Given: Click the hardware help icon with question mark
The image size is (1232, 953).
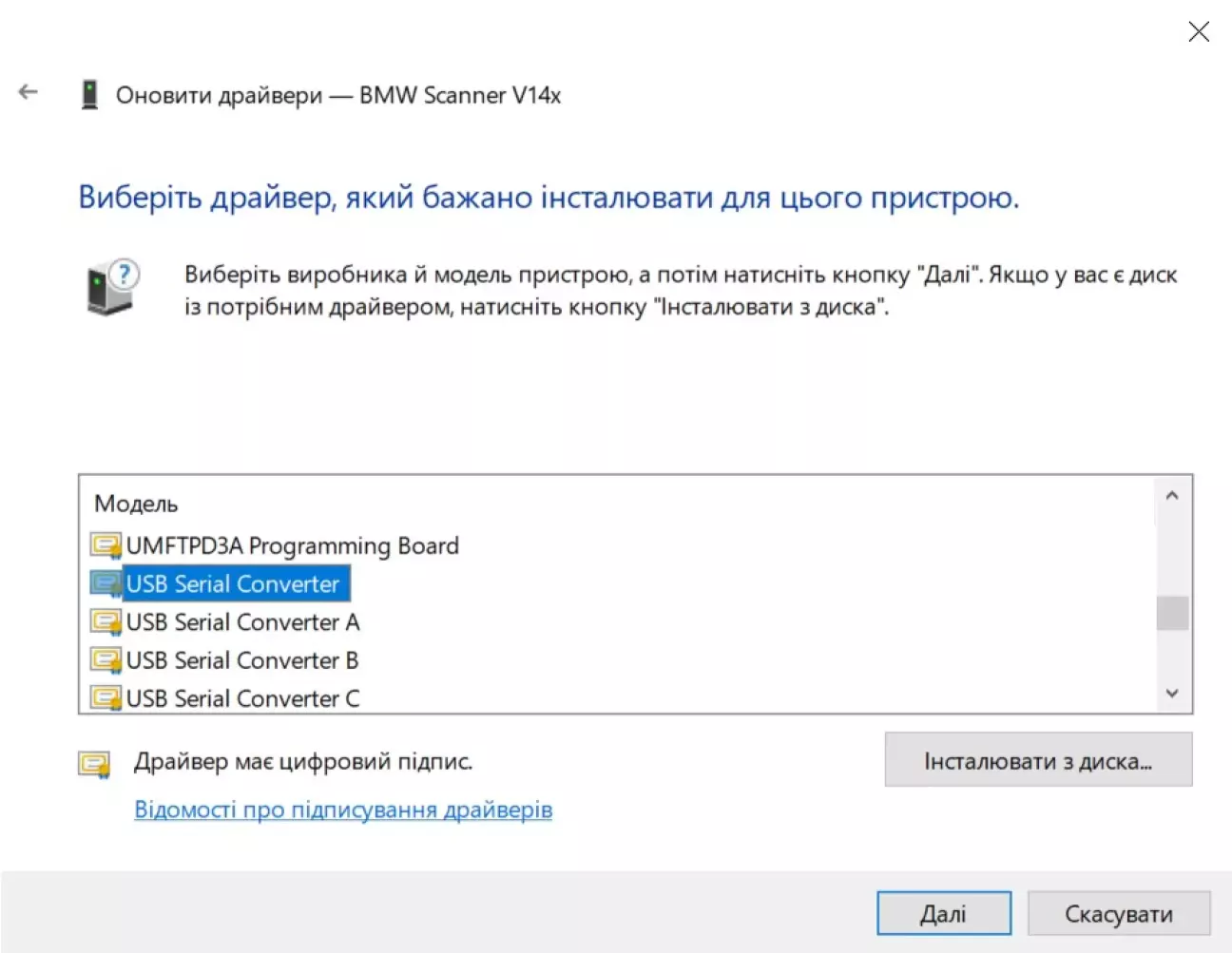Looking at the screenshot, I should pos(112,287).
